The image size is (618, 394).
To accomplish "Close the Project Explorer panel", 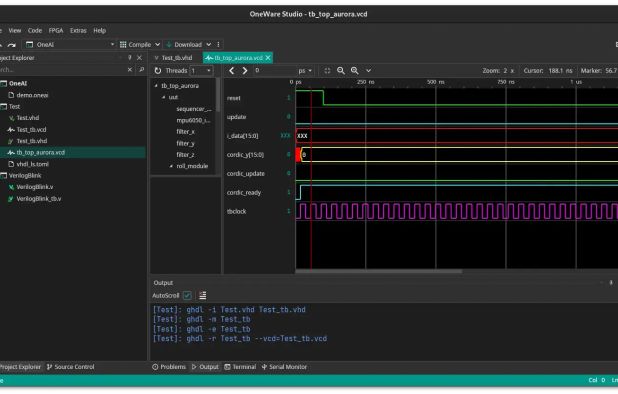I will tap(139, 58).
